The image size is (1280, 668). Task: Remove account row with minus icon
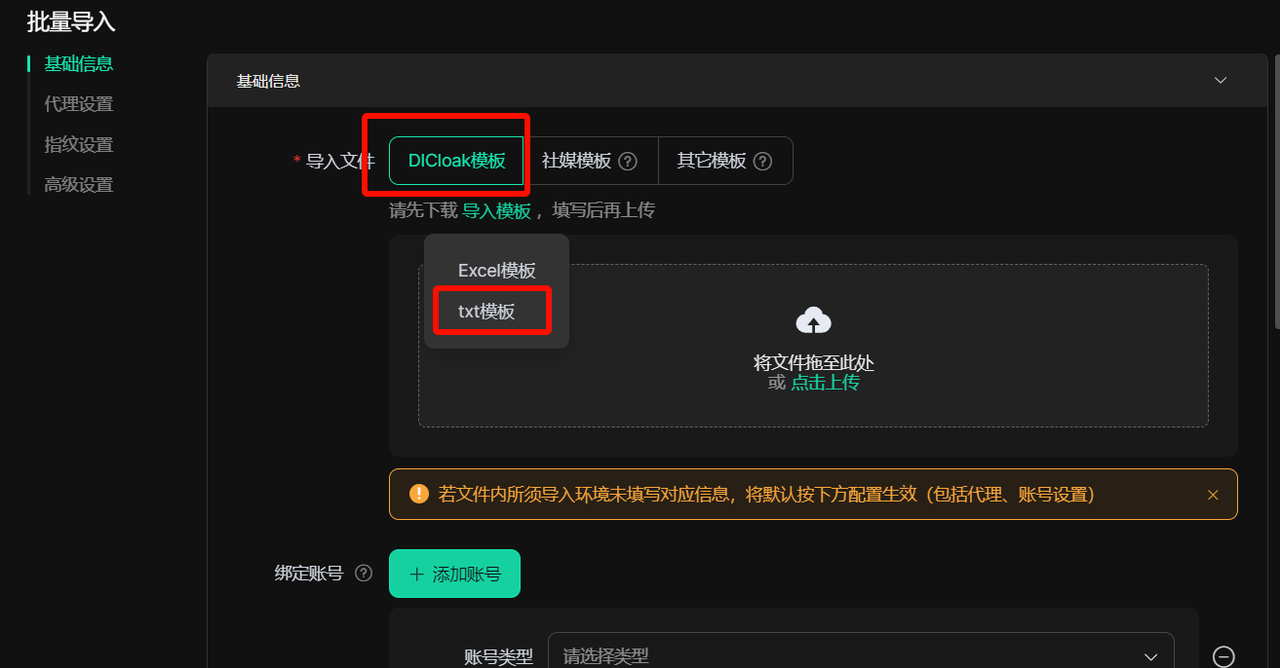(1223, 657)
